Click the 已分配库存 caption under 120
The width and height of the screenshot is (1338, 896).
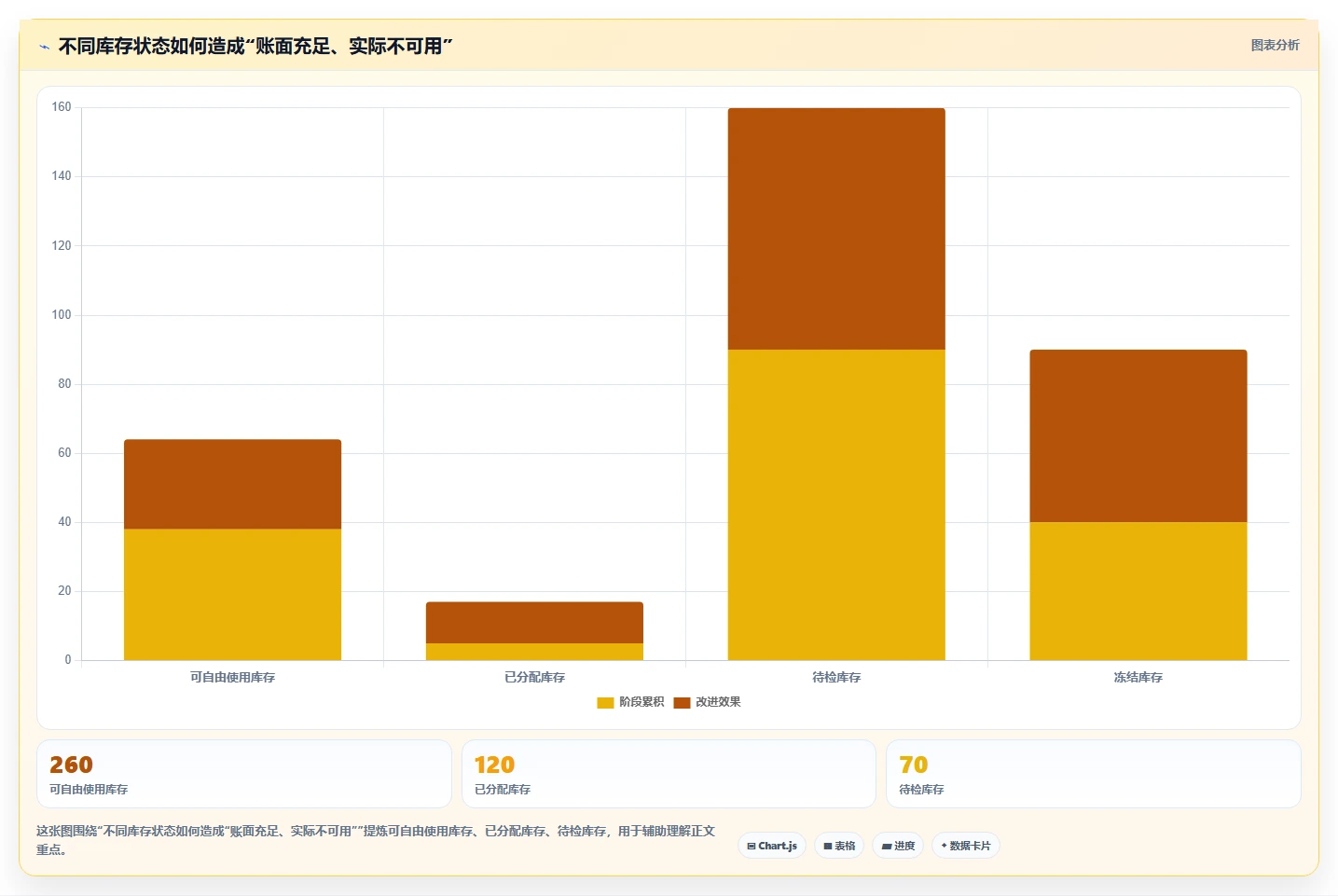point(502,790)
